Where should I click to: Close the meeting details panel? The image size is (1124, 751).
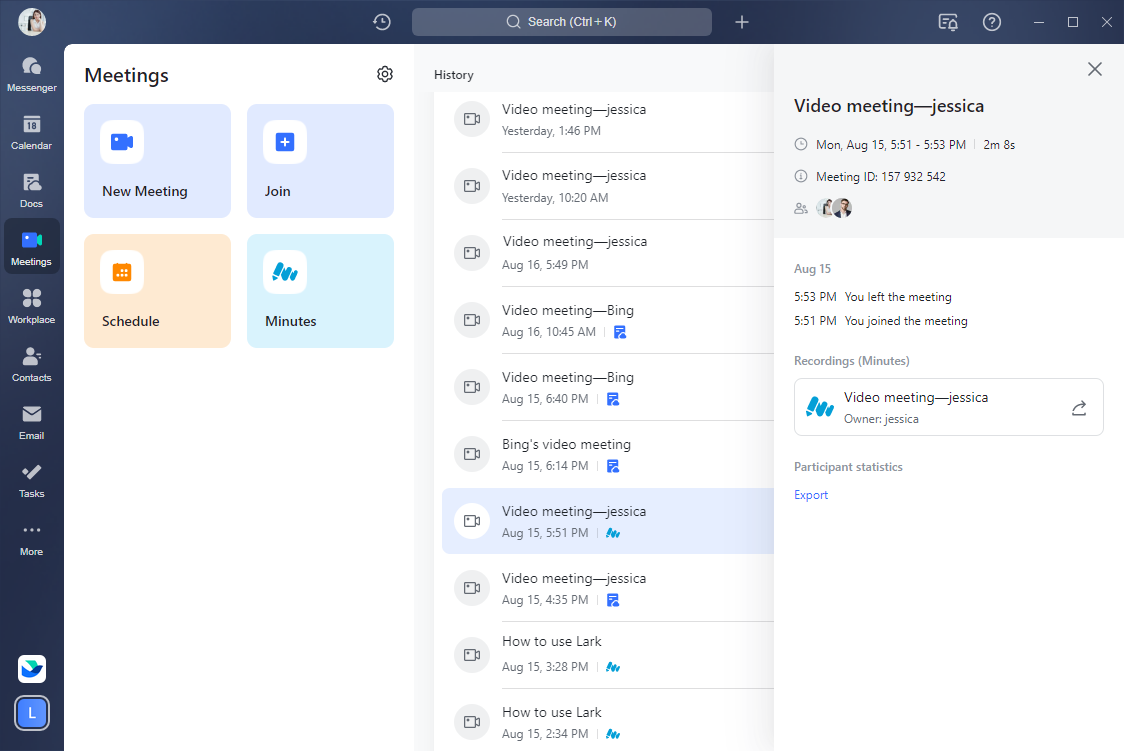click(x=1095, y=69)
